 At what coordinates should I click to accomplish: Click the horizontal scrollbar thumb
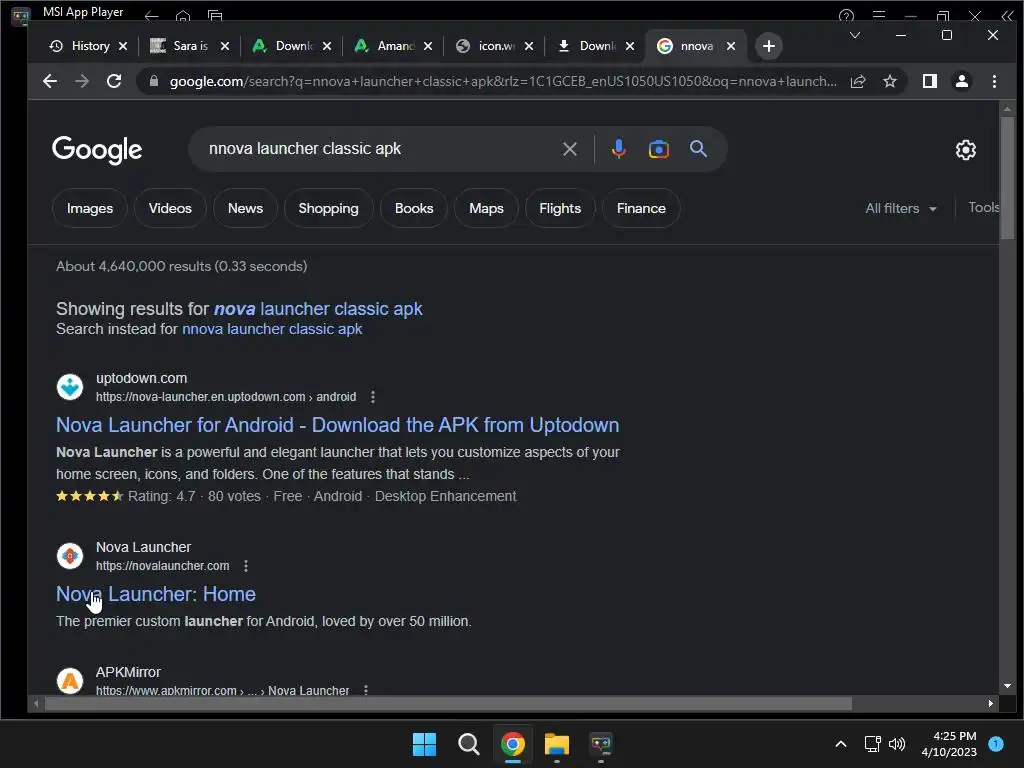click(x=448, y=703)
